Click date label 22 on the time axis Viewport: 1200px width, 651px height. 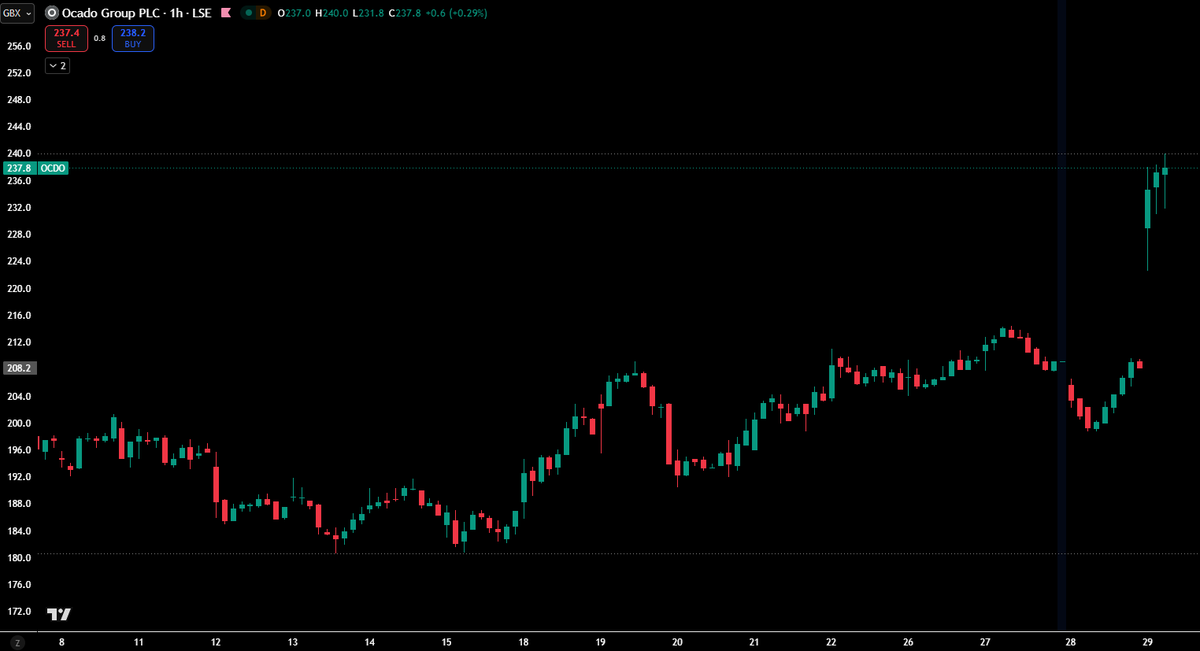coord(832,642)
